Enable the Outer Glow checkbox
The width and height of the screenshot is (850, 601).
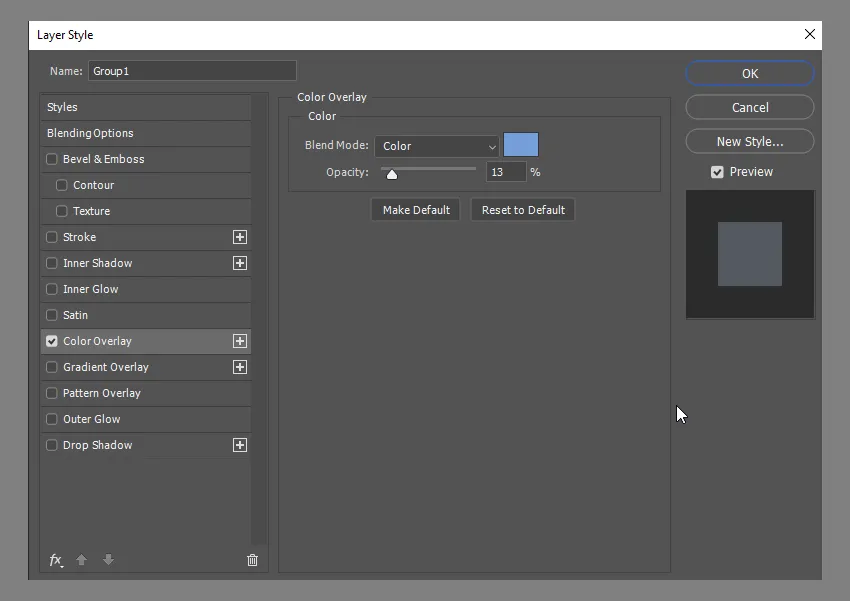(x=52, y=419)
